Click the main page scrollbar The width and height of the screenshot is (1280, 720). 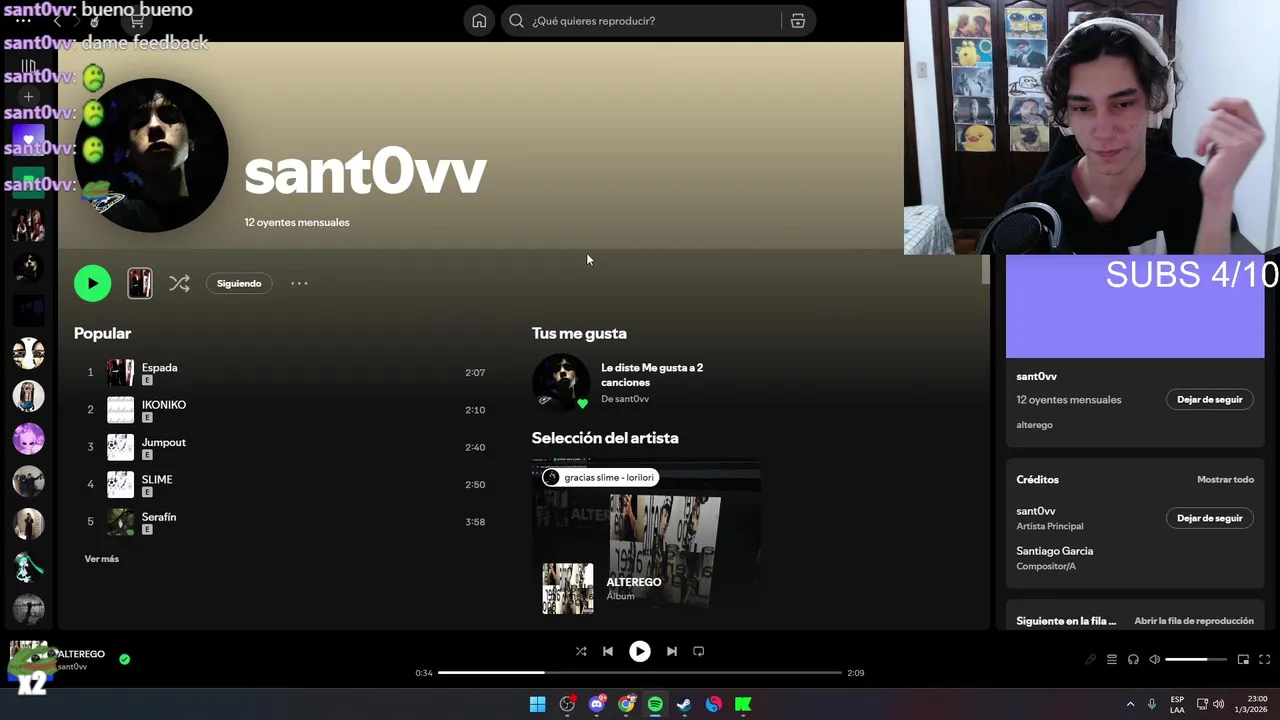[x=985, y=270]
